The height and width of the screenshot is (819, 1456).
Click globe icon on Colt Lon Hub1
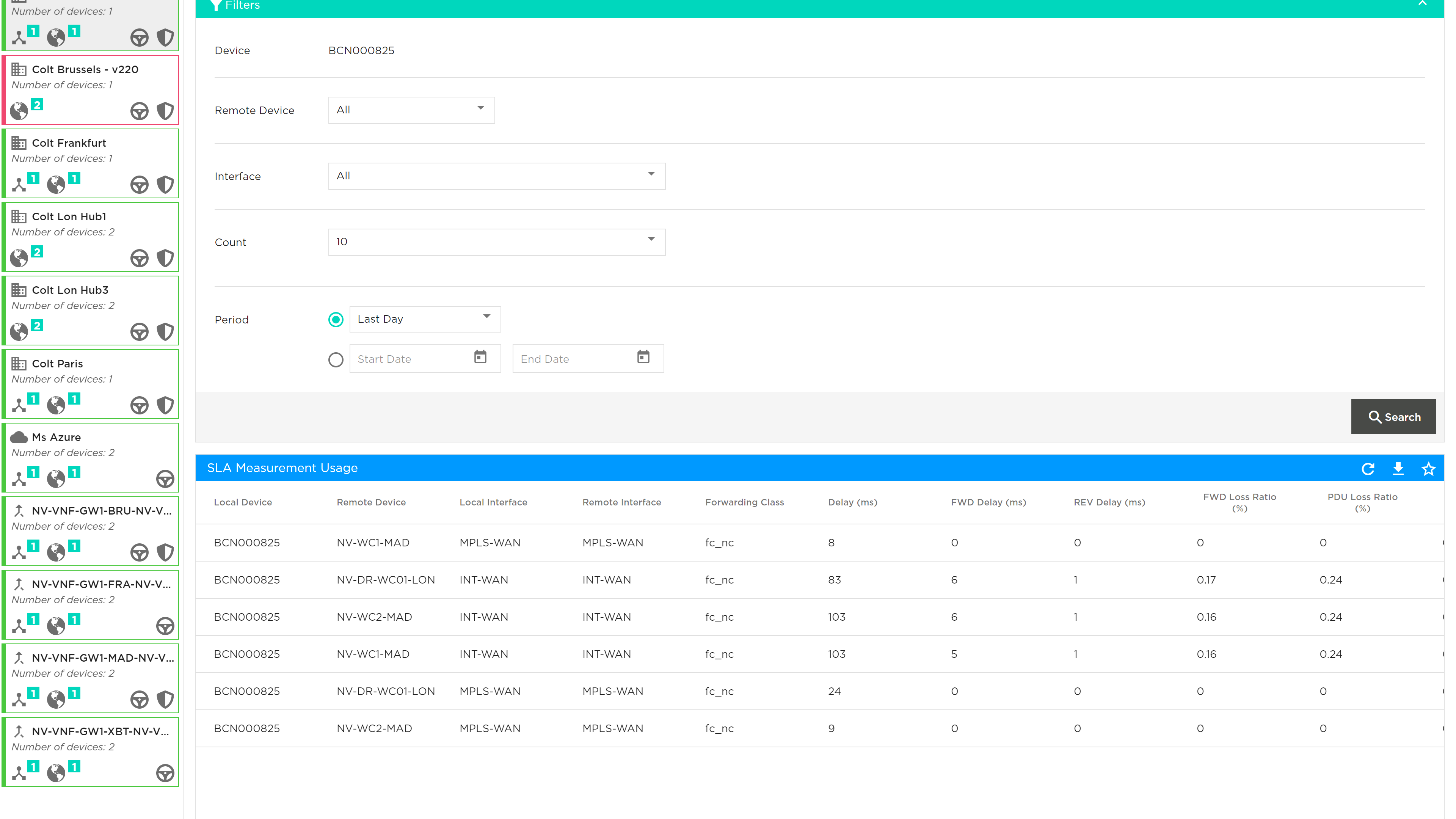tap(19, 258)
